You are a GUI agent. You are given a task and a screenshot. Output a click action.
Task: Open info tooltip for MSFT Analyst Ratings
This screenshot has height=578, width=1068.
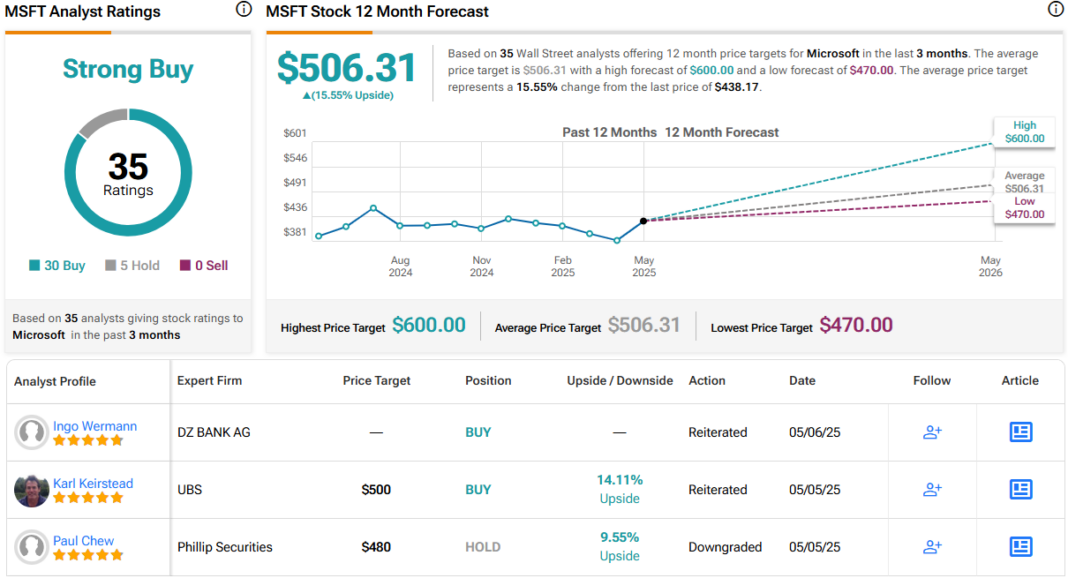click(243, 10)
